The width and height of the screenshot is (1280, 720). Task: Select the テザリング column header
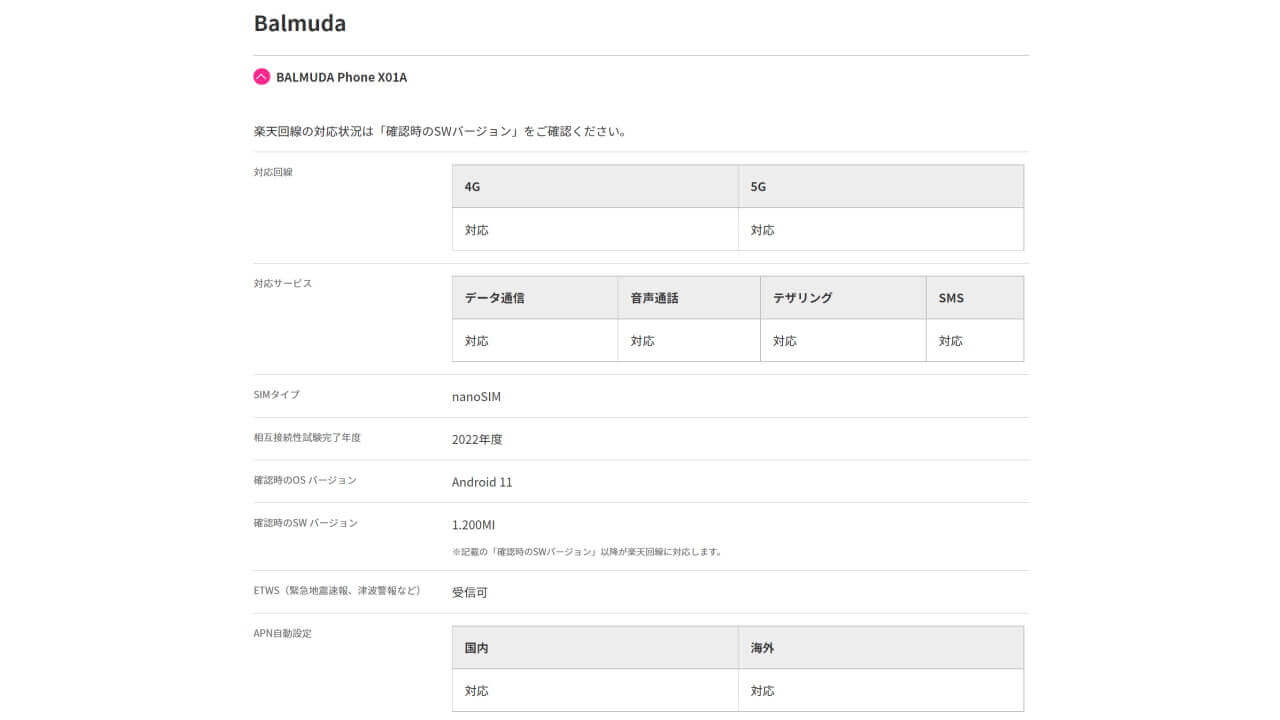tap(800, 297)
